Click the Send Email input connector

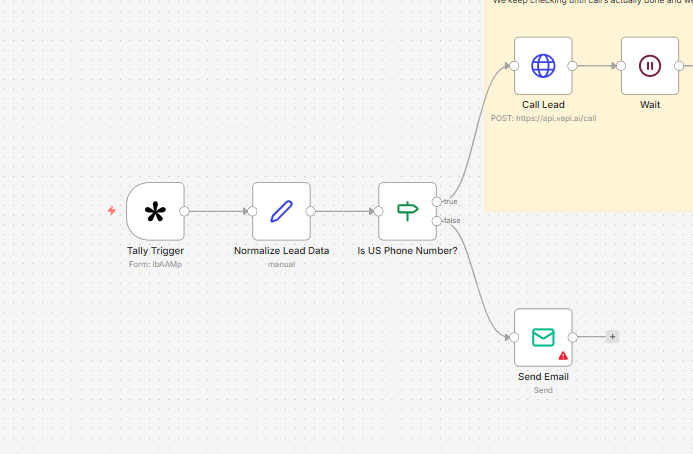(514, 337)
